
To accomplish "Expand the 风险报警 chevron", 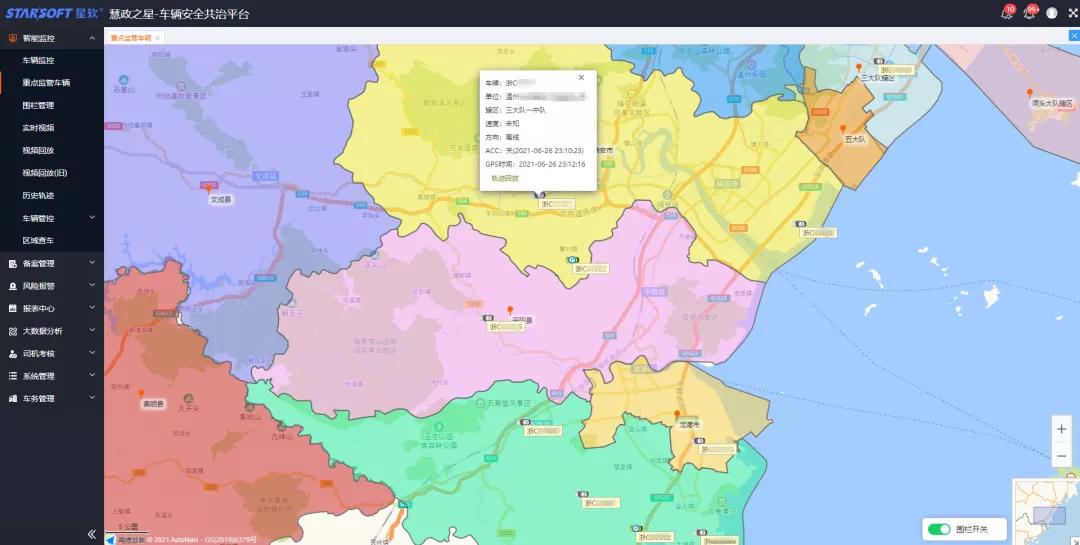I will coord(92,285).
